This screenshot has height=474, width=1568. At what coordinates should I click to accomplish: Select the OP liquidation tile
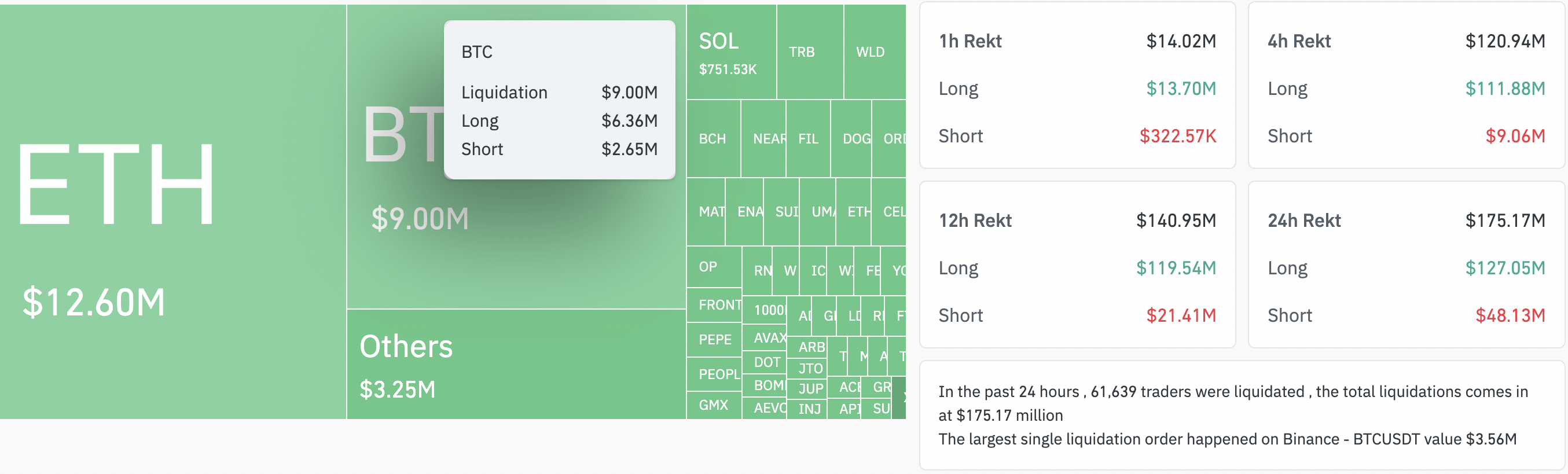(714, 266)
